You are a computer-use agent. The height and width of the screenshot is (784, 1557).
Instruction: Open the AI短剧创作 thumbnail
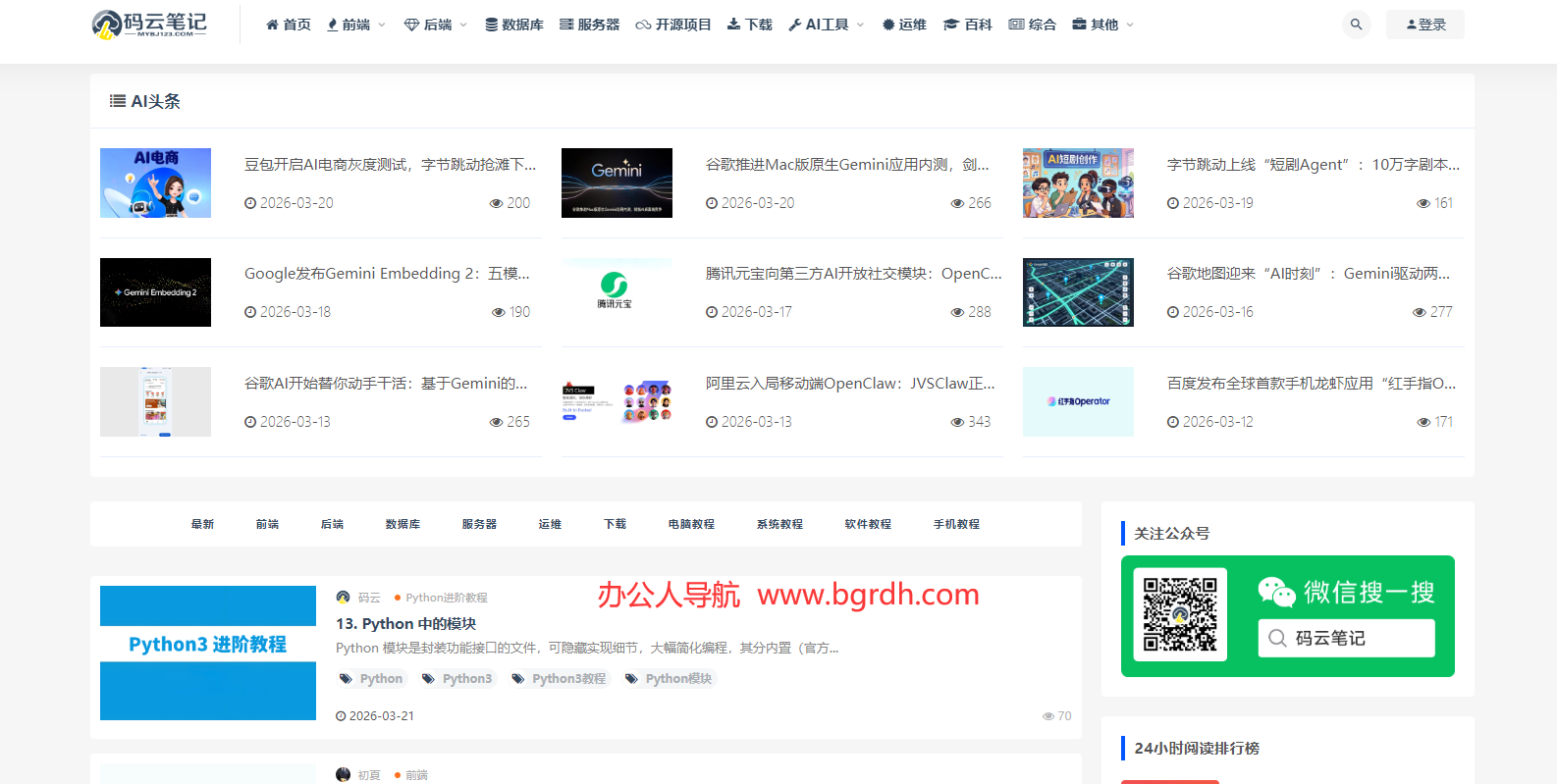tap(1078, 183)
